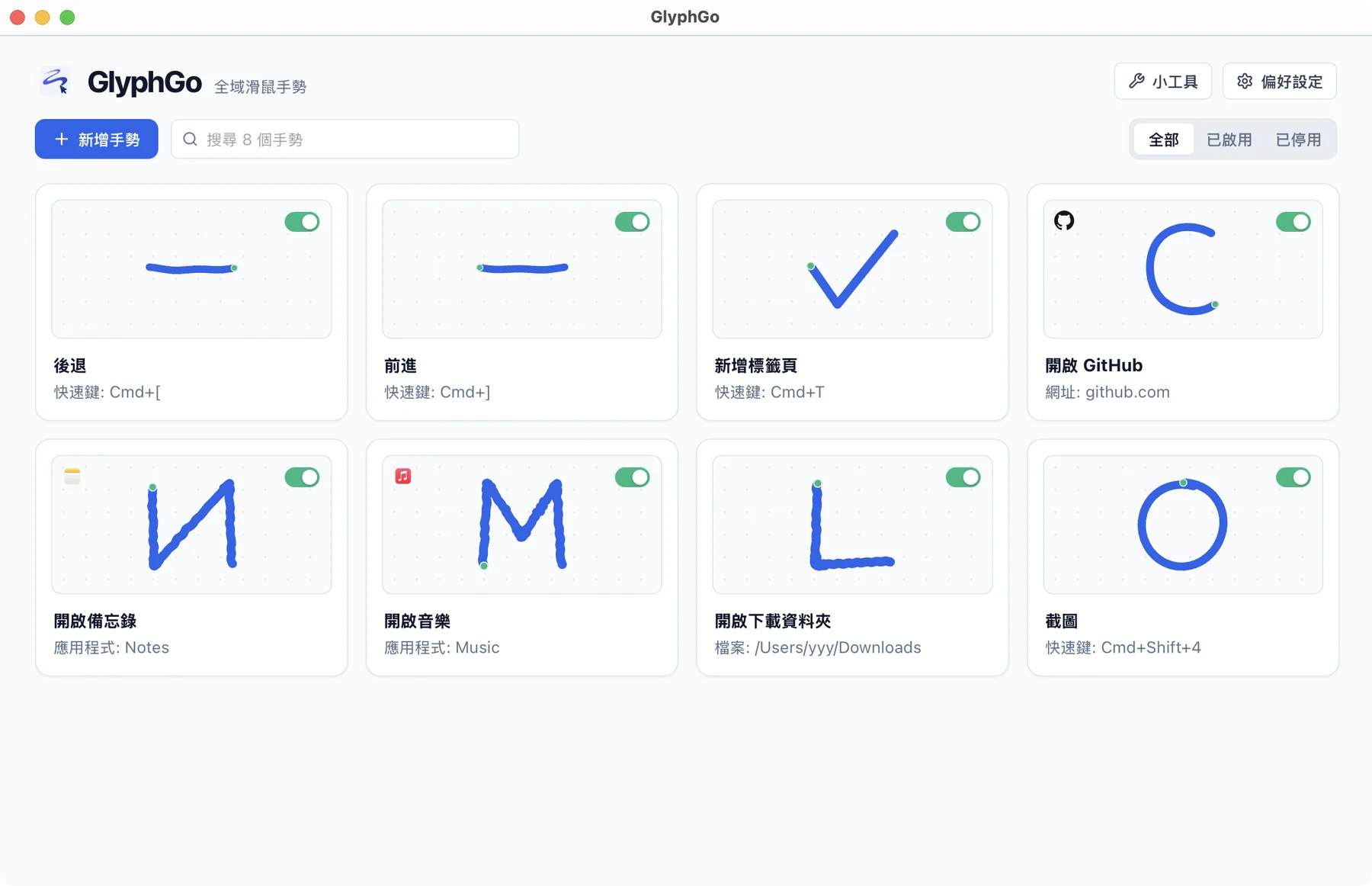Switch to the 已停用 filter tab

pos(1298,140)
